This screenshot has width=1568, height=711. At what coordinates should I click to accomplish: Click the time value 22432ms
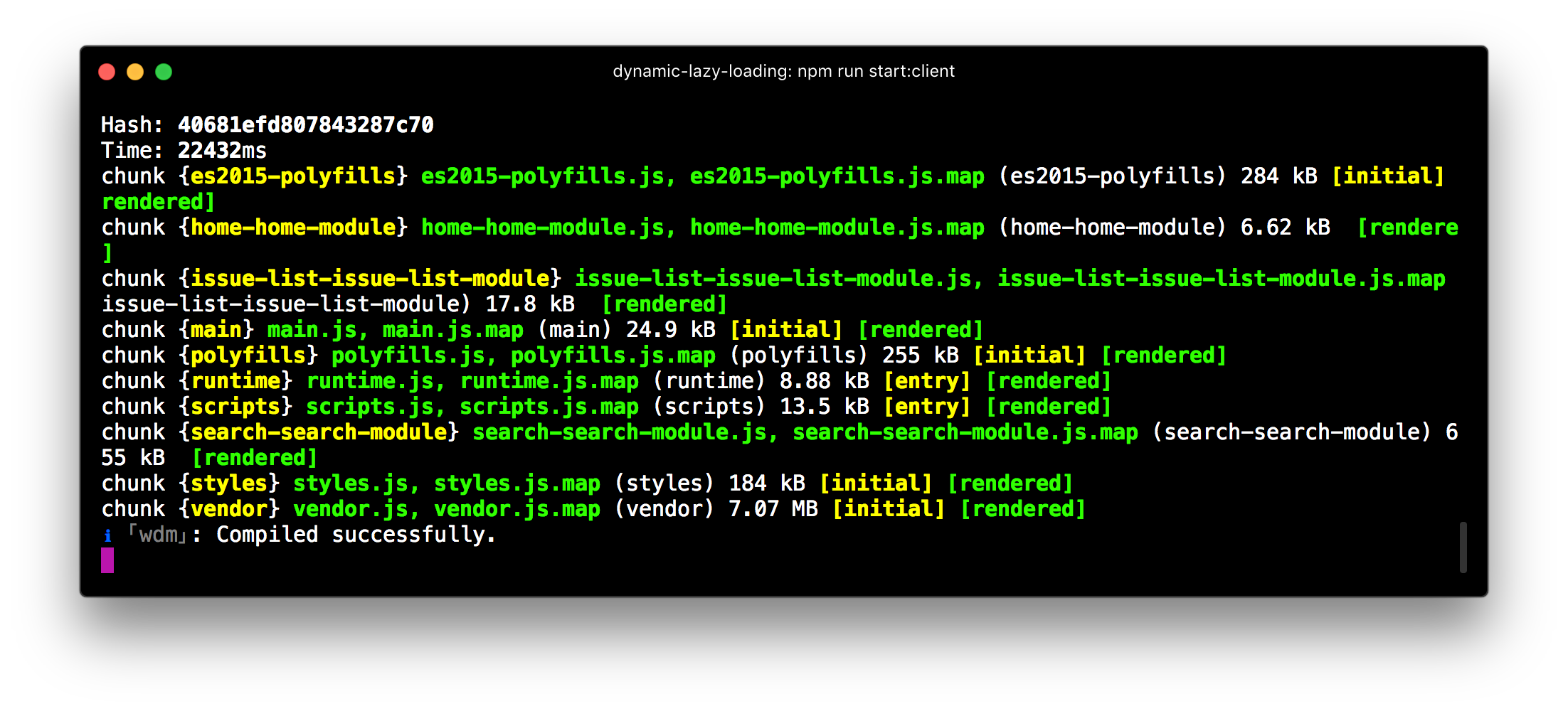pos(222,151)
